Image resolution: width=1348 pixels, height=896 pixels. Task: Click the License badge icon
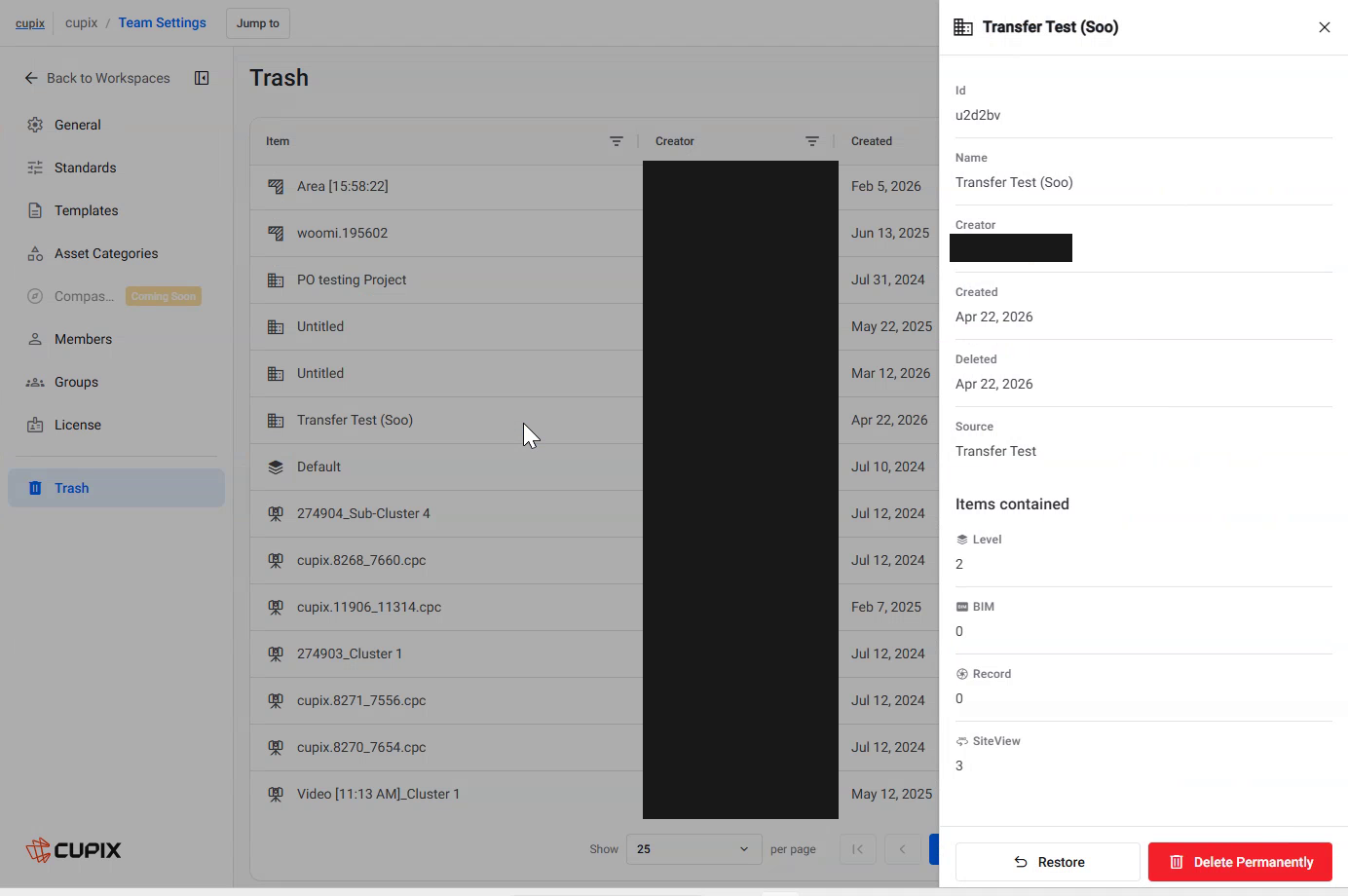coord(35,425)
